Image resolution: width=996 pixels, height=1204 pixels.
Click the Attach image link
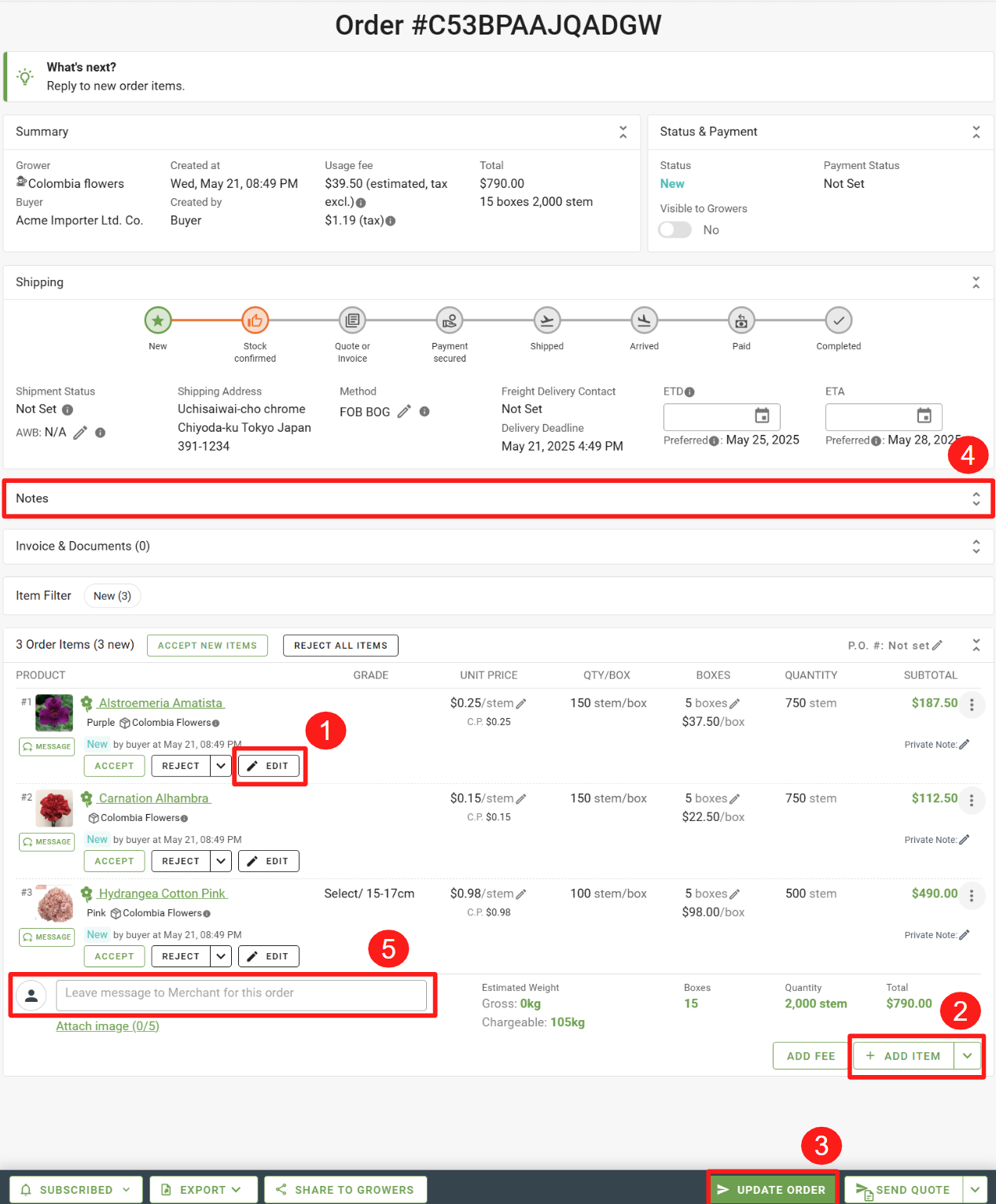point(108,1026)
